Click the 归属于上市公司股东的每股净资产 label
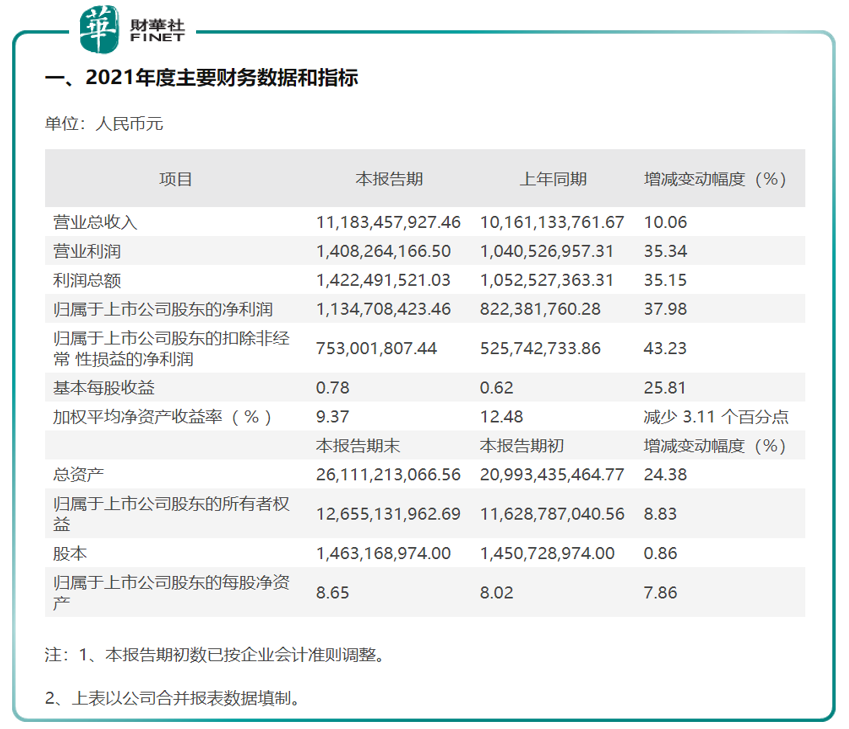This screenshot has width=849, height=729. click(x=171, y=593)
